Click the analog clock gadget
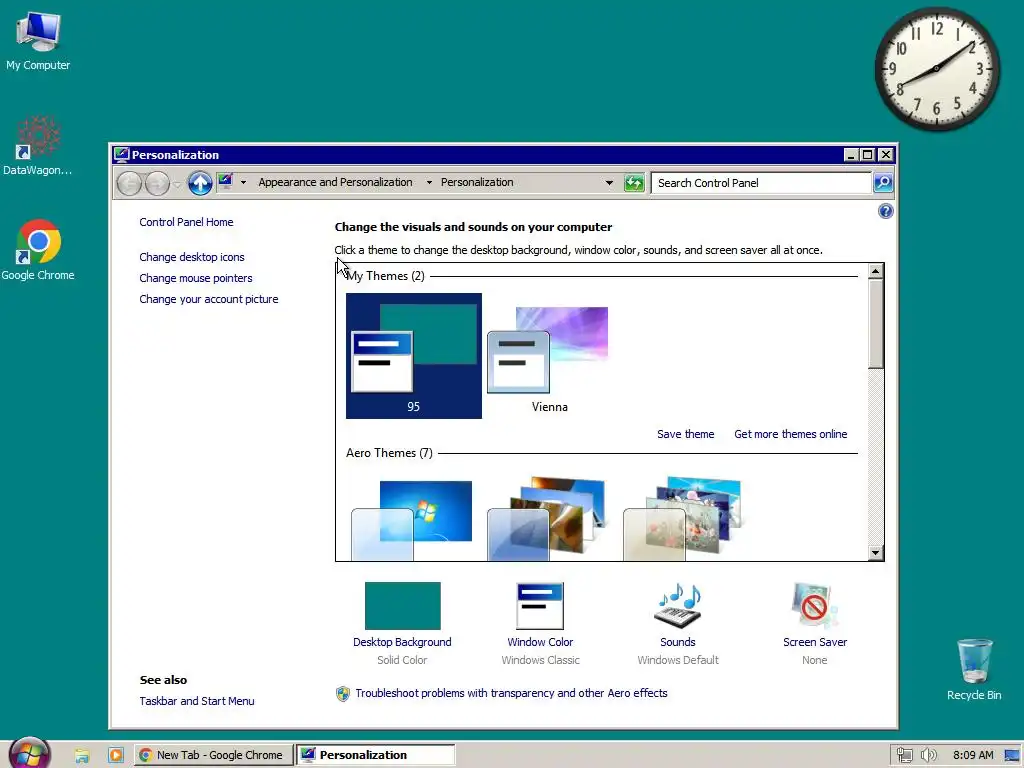1024x768 pixels. click(x=936, y=69)
